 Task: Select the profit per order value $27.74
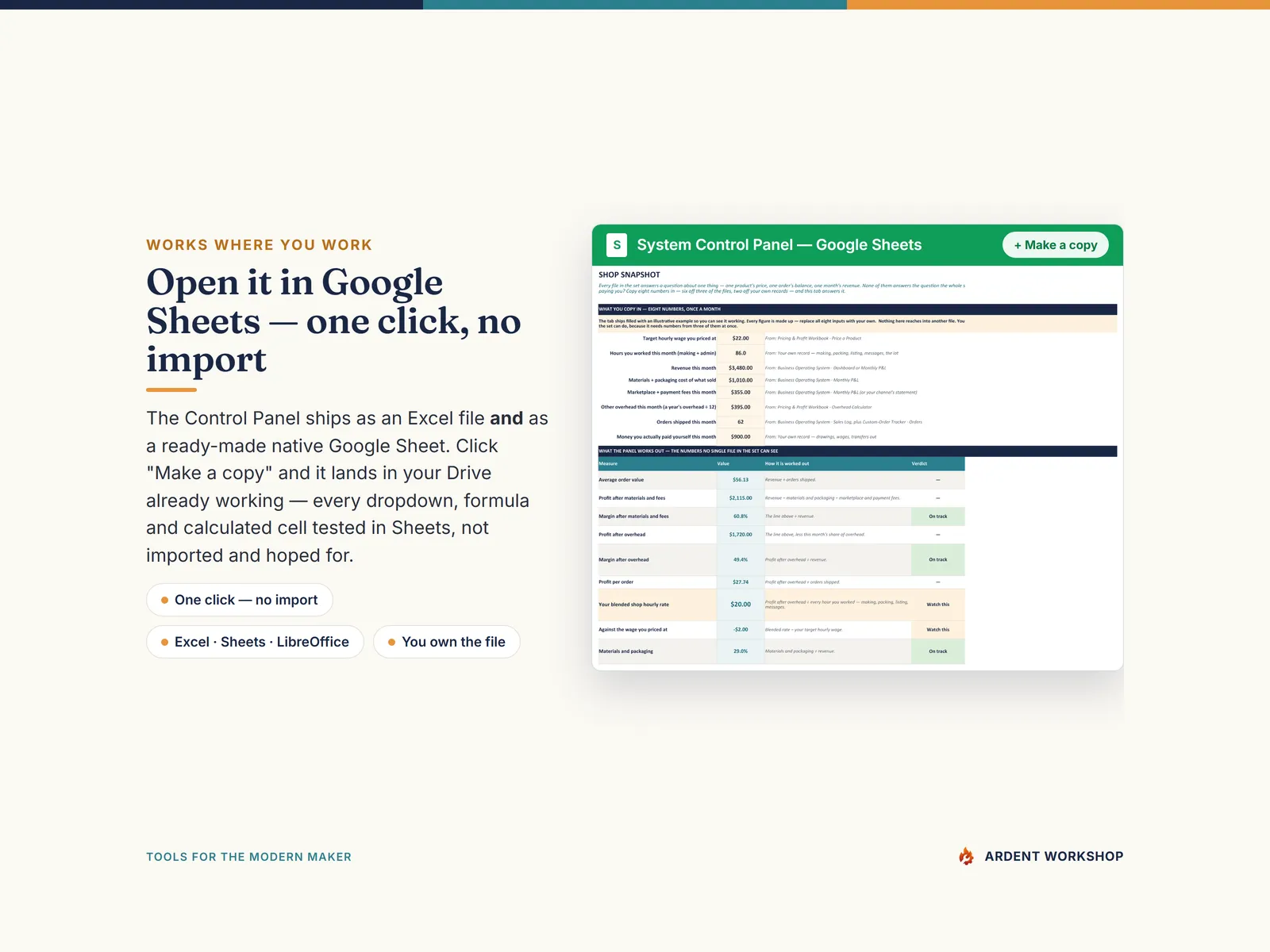coord(741,582)
